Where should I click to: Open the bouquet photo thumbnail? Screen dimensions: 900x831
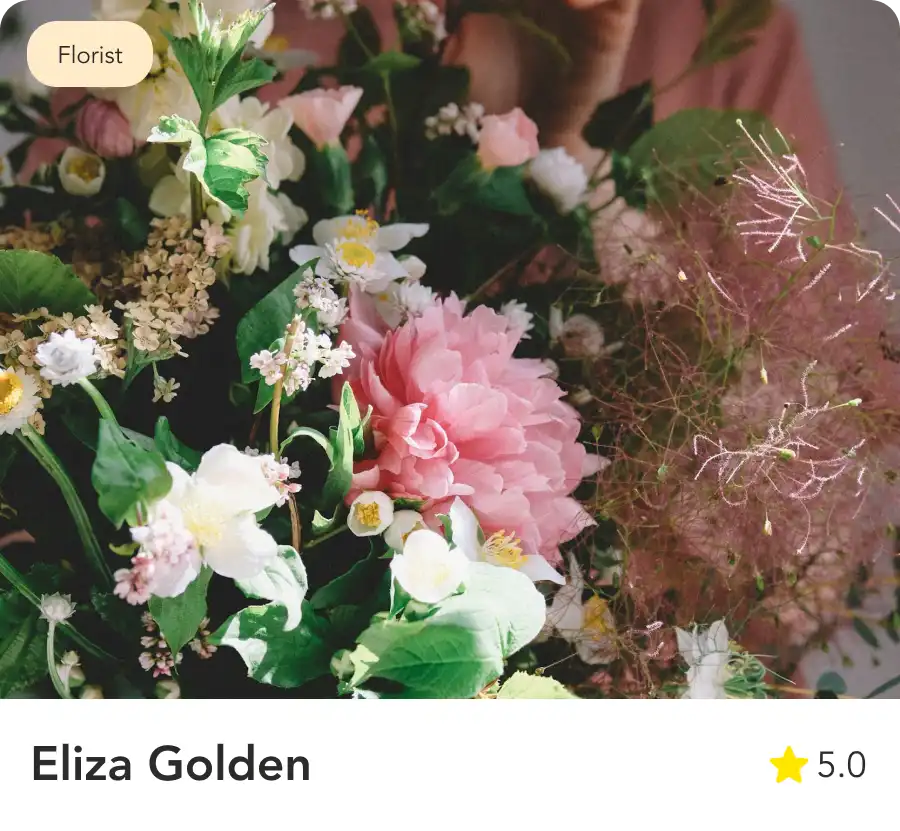450,349
